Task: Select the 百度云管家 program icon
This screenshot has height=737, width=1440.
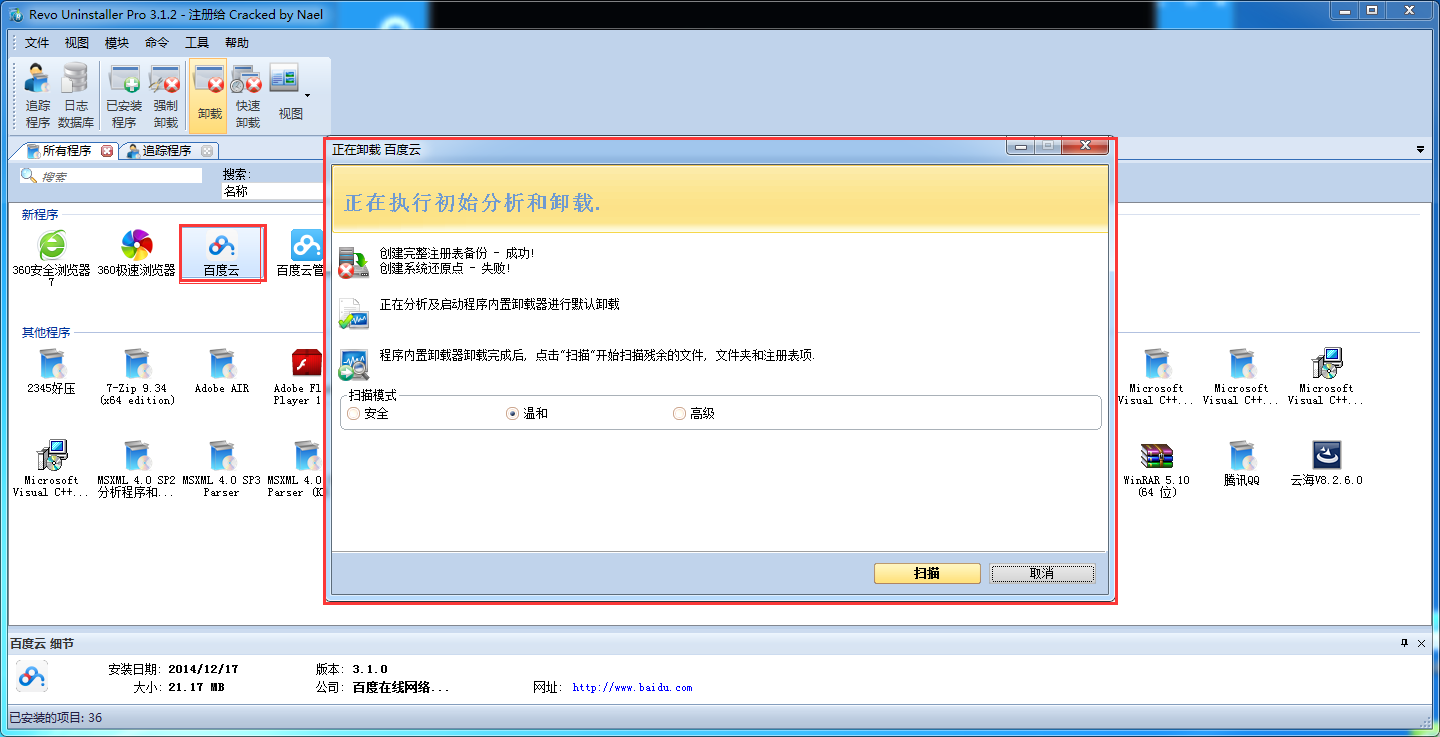Action: [x=299, y=253]
